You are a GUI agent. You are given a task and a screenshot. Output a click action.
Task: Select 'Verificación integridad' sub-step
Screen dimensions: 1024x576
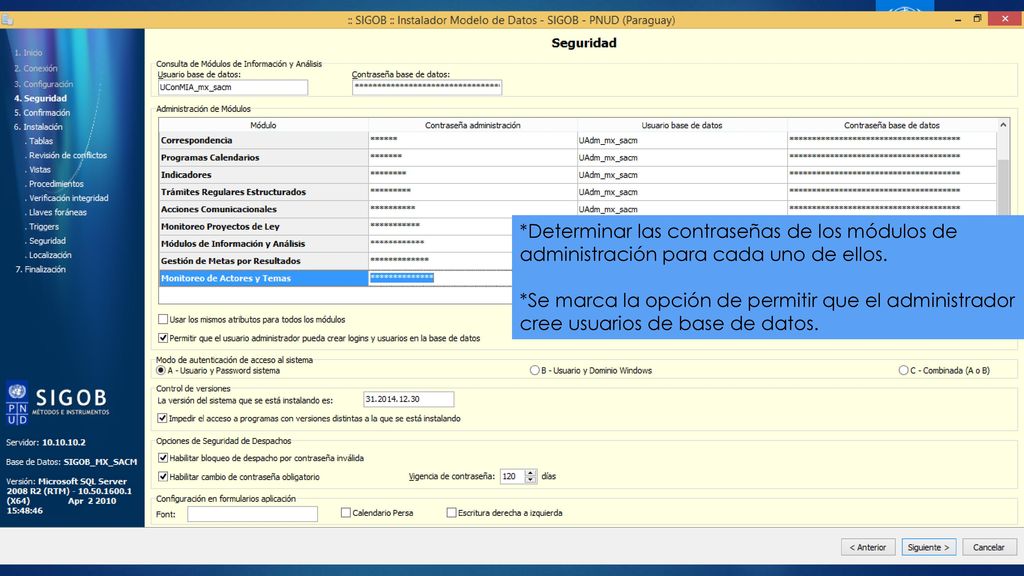67,199
